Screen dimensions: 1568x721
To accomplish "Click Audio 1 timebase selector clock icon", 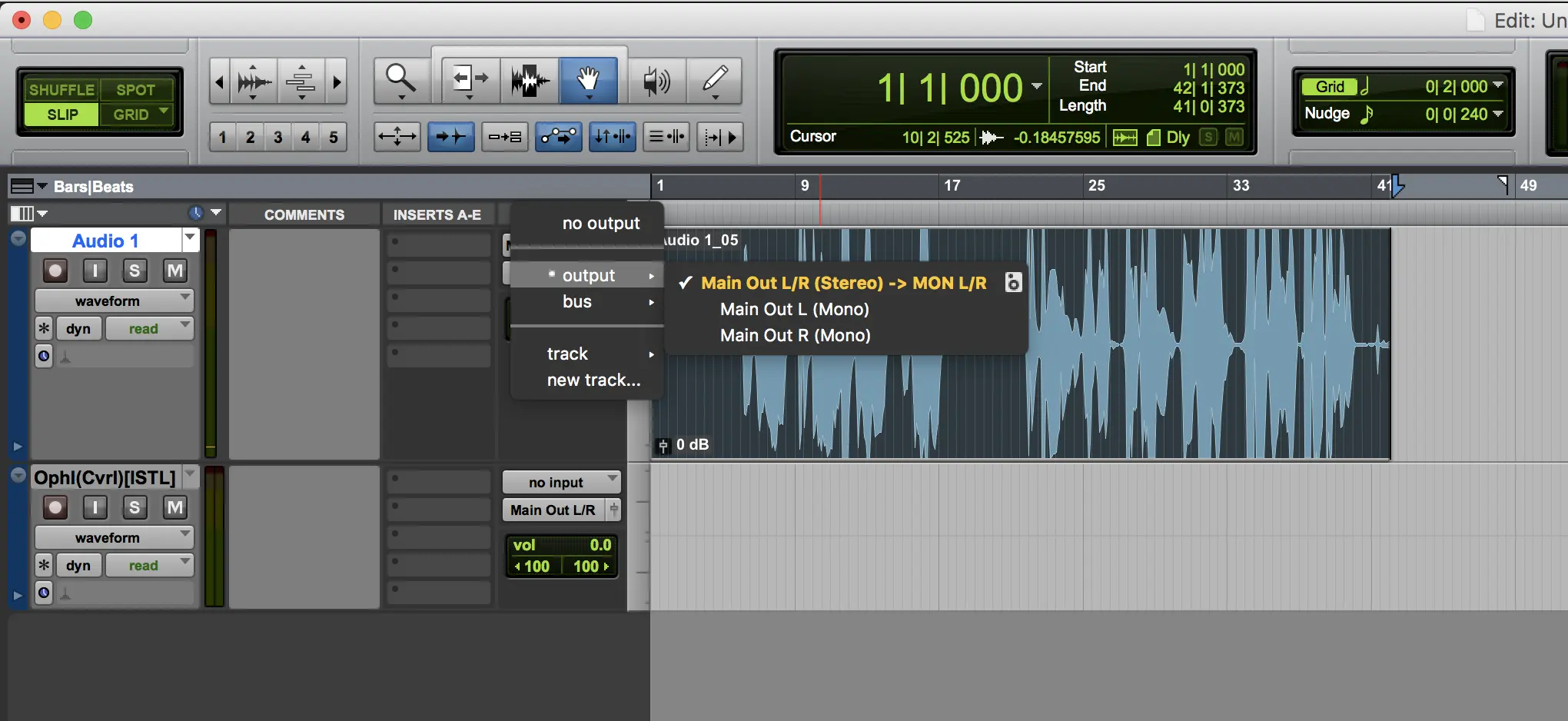I will click(x=44, y=356).
